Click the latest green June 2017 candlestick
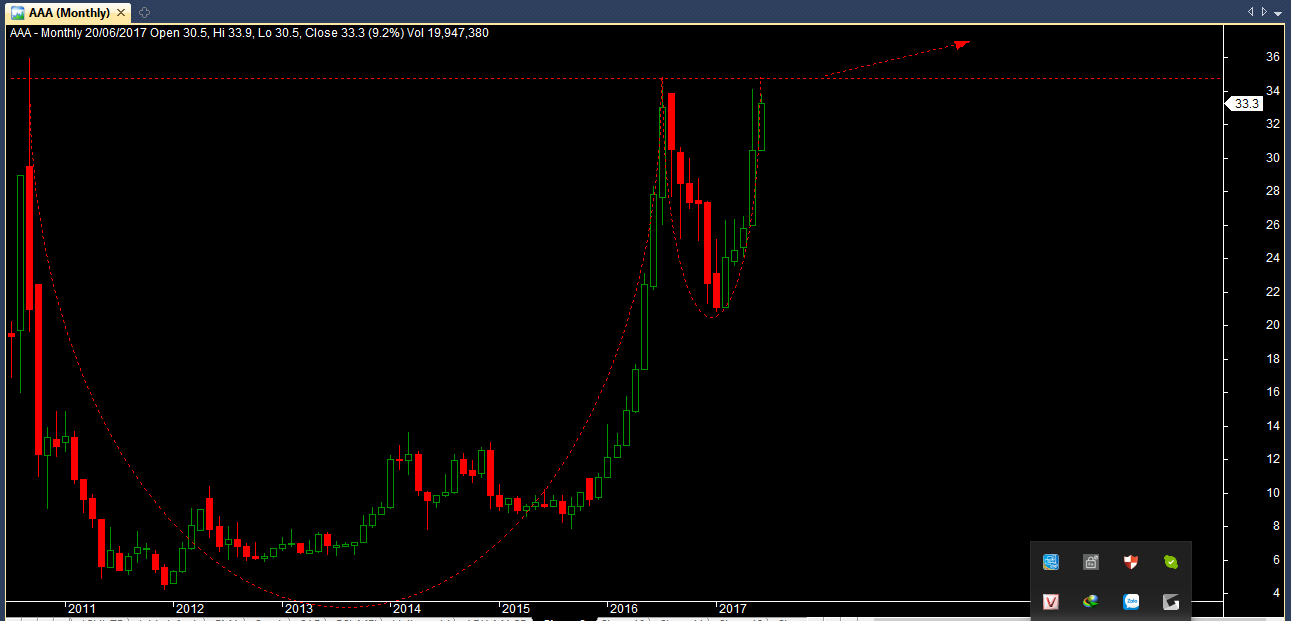 [761, 127]
